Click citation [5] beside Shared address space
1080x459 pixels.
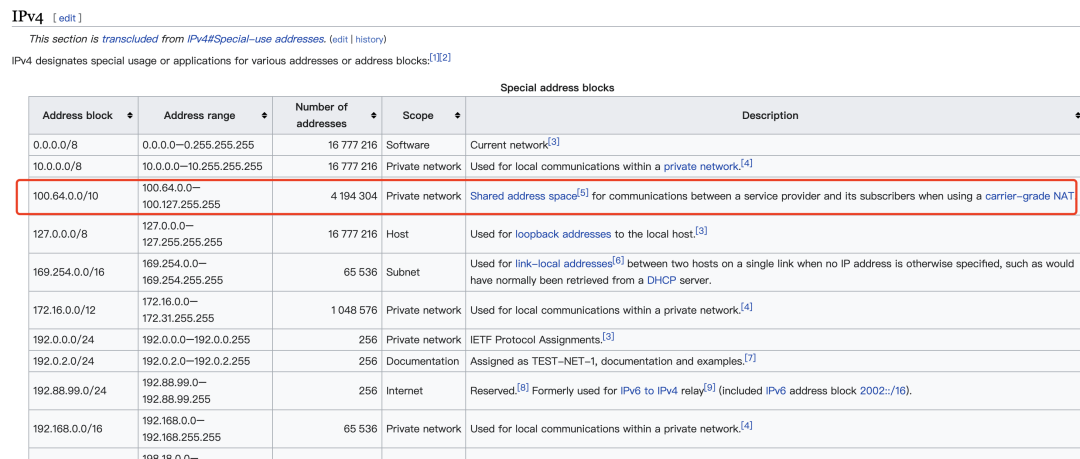583,193
